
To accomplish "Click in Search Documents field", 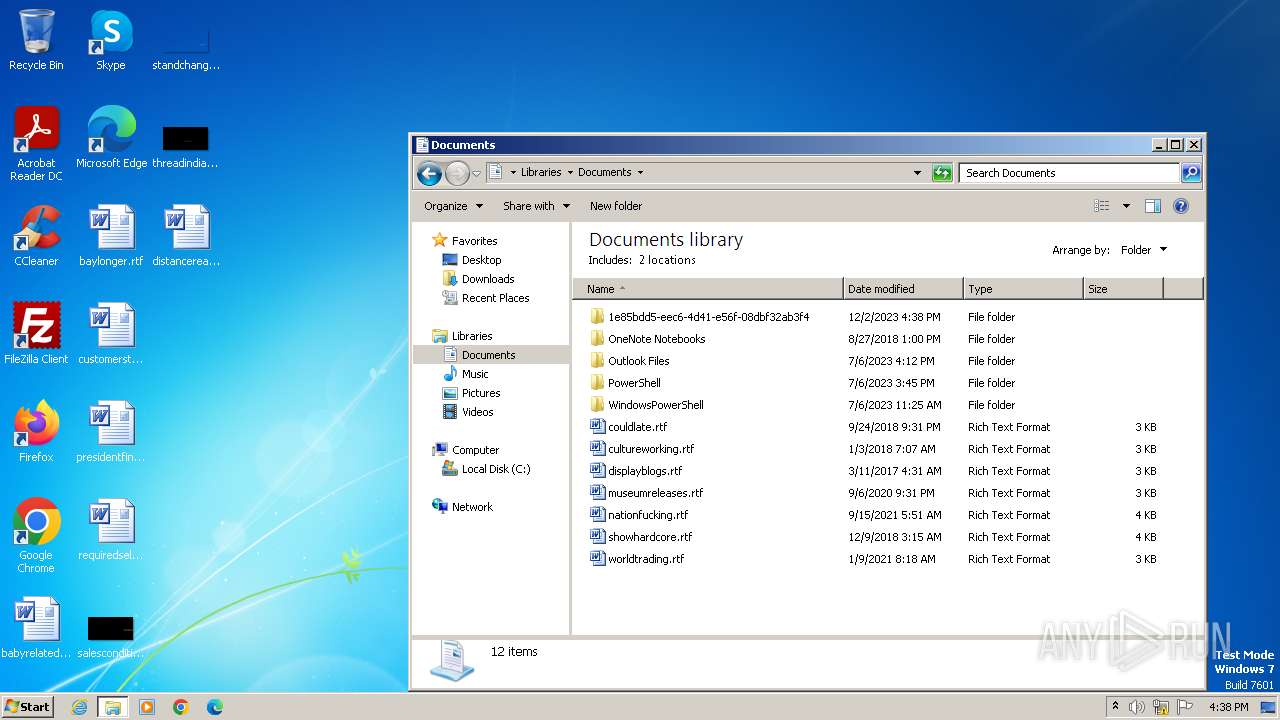I will [1068, 173].
